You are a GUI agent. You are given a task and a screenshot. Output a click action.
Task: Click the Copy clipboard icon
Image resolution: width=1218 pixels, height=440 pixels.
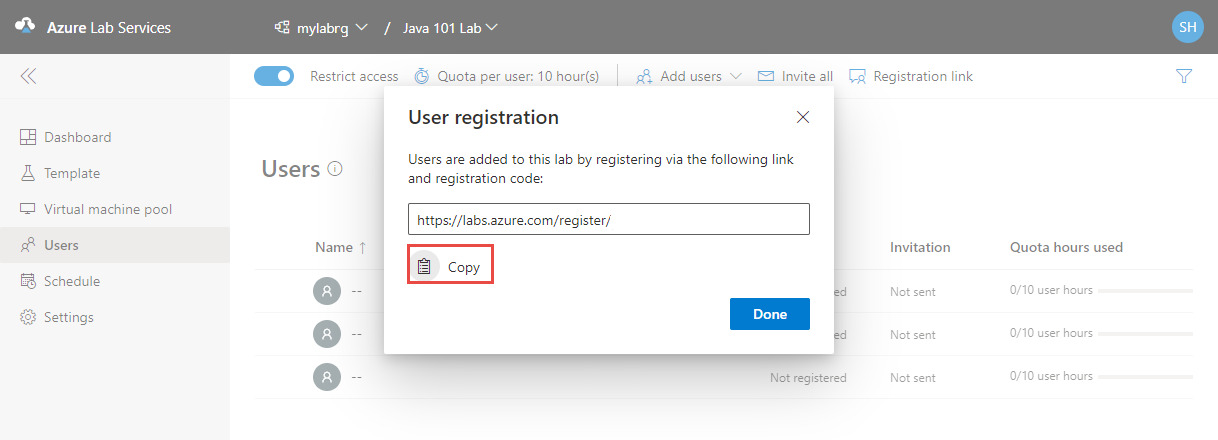pyautogui.click(x=425, y=267)
